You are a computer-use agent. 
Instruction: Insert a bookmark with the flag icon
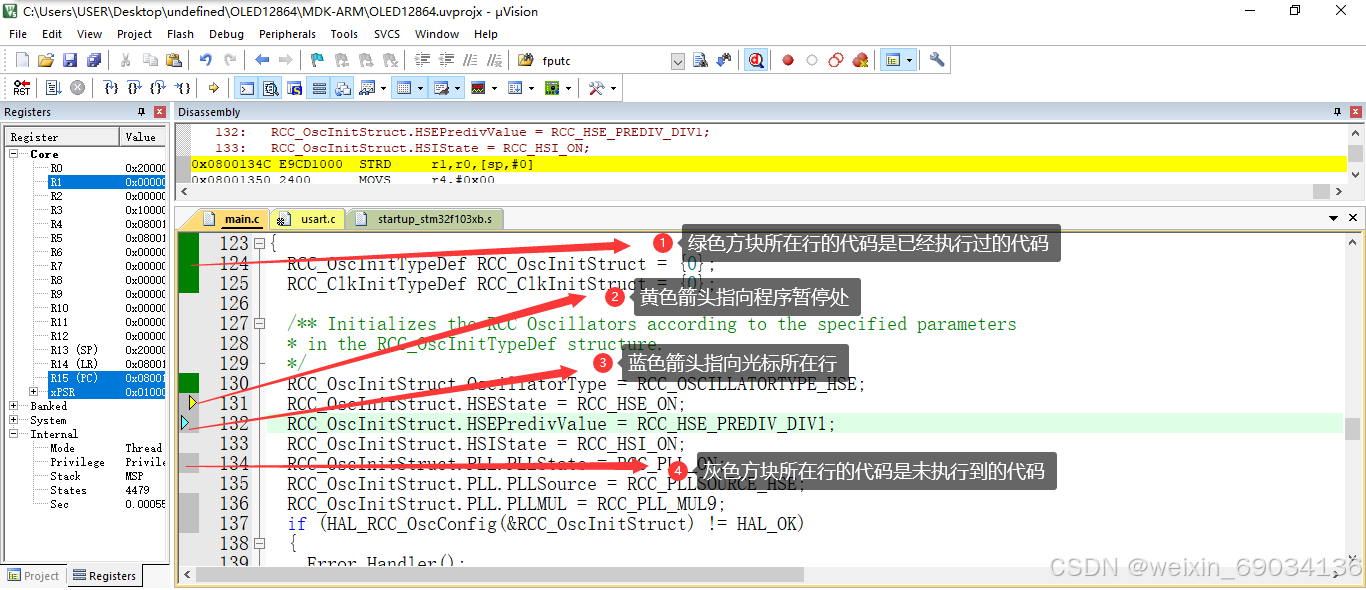[x=317, y=60]
